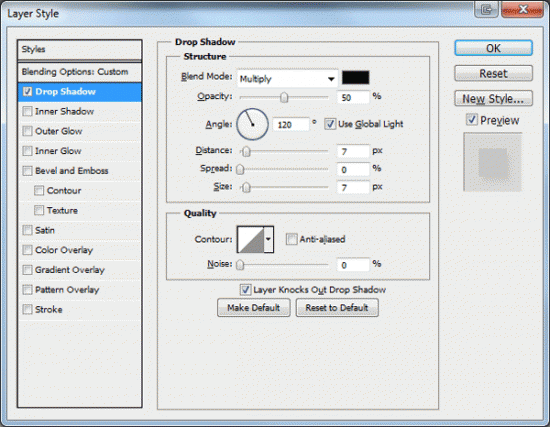Select the Styles list header

80,49
